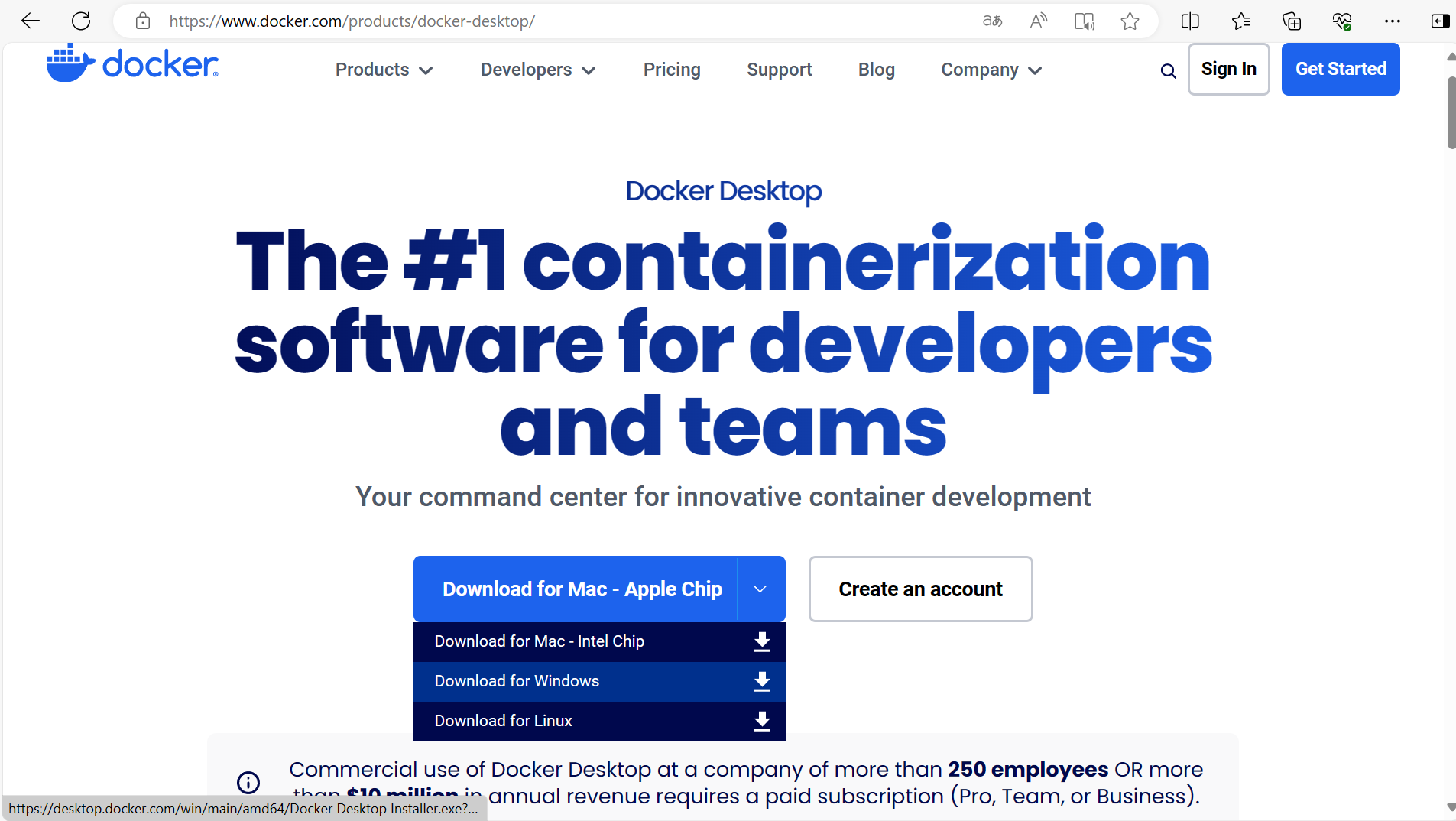Click the browser back arrow

click(31, 21)
